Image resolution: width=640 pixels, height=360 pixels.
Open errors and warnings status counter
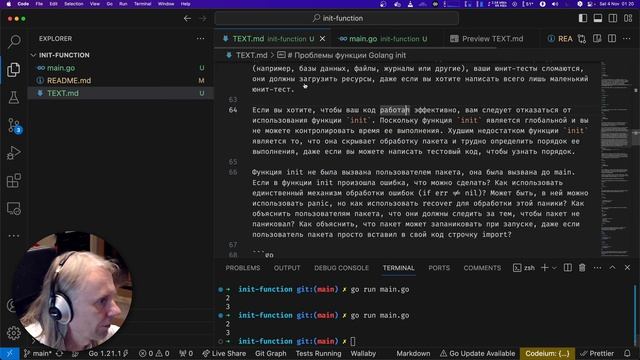(154, 353)
